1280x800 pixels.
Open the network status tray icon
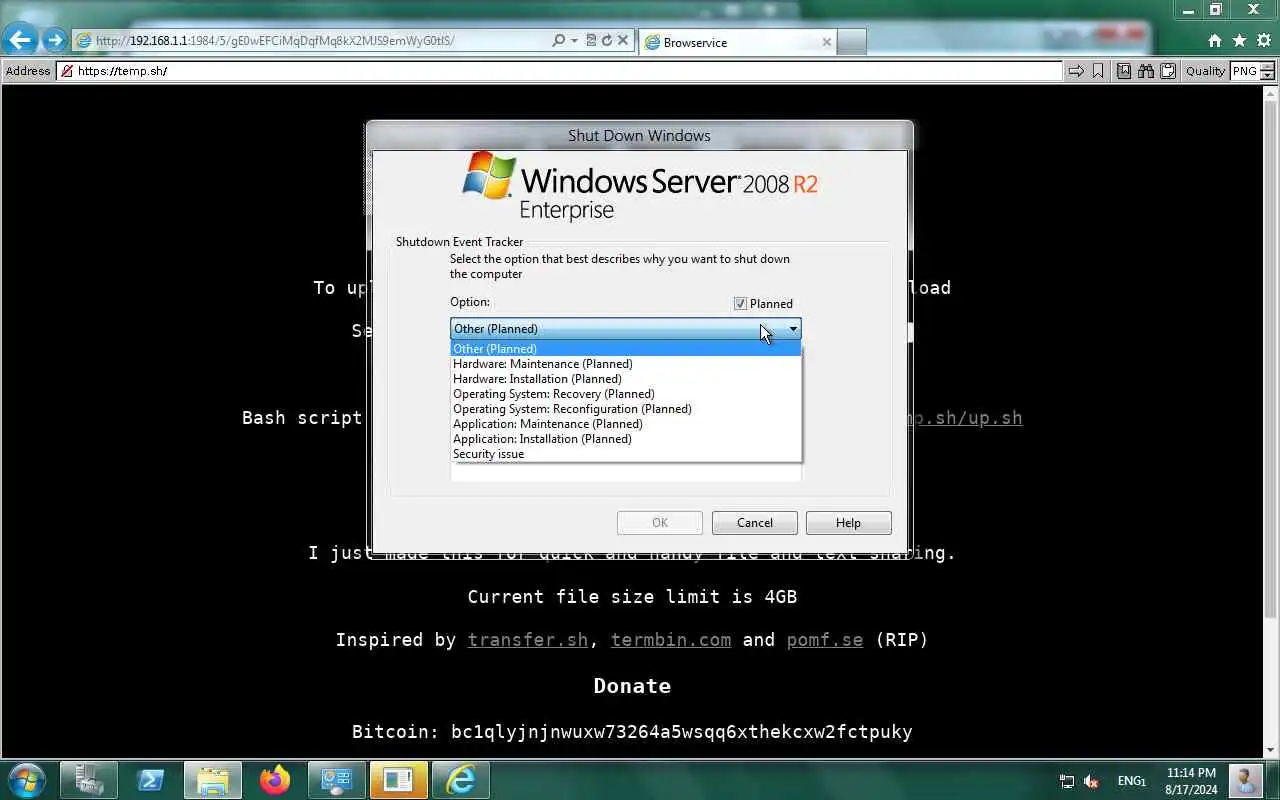(1067, 781)
